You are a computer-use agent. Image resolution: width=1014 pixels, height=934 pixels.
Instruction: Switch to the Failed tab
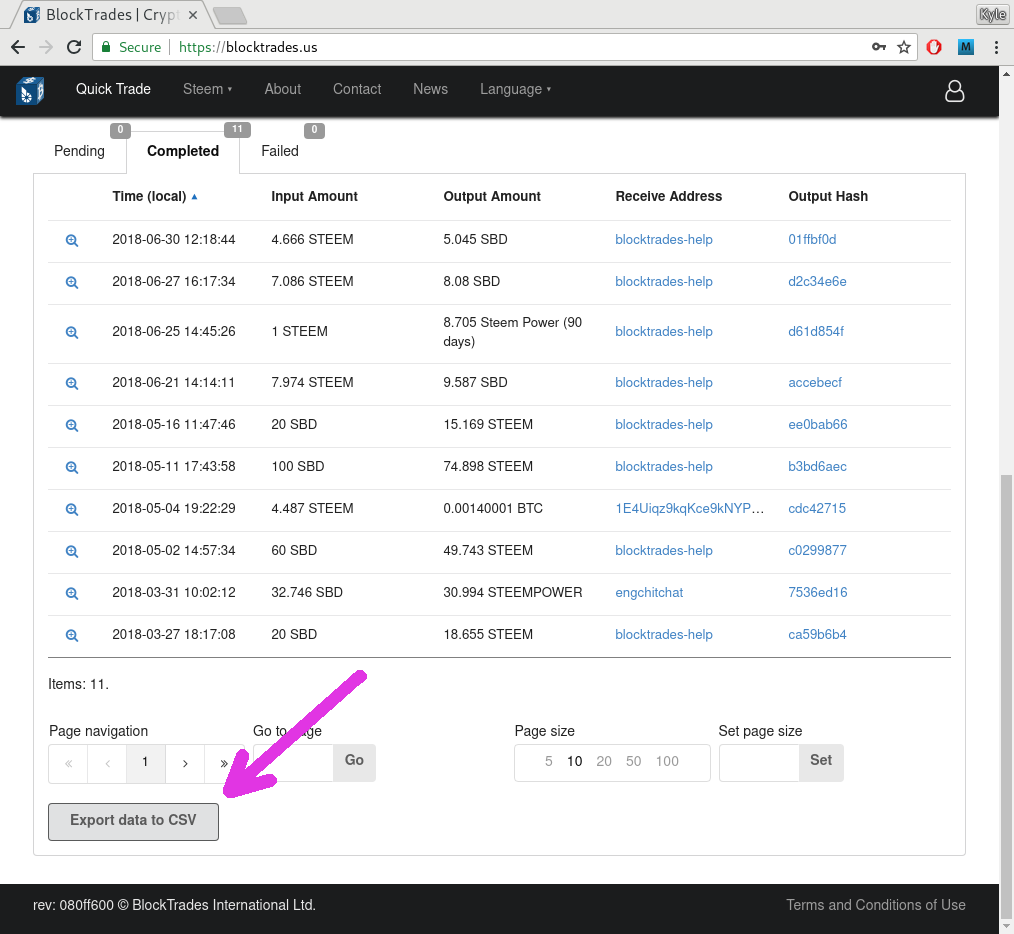(x=280, y=151)
